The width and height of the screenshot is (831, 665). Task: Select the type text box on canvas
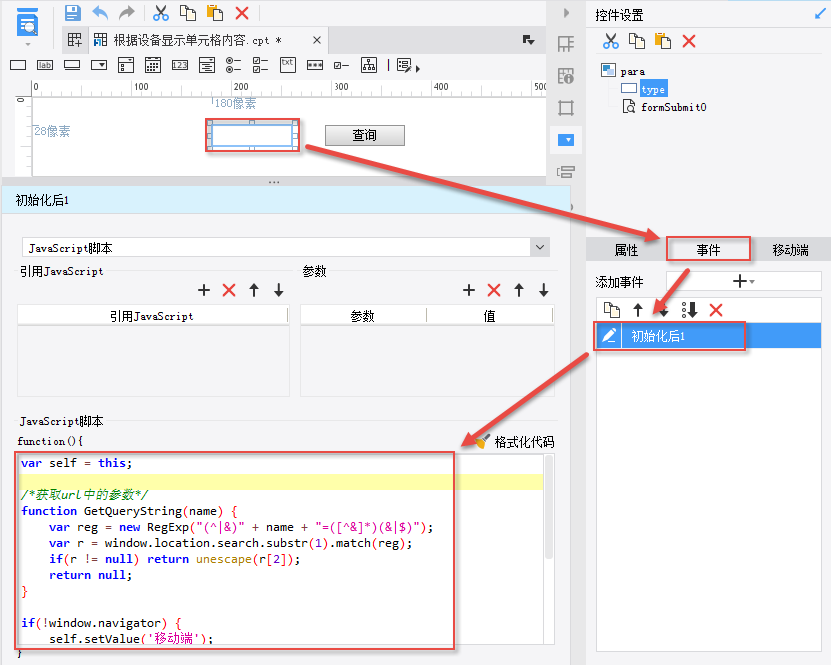point(252,136)
